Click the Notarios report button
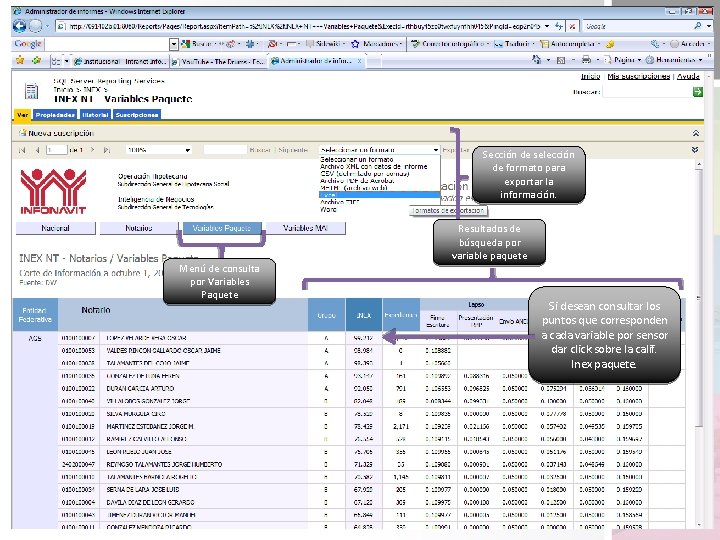 click(139, 228)
